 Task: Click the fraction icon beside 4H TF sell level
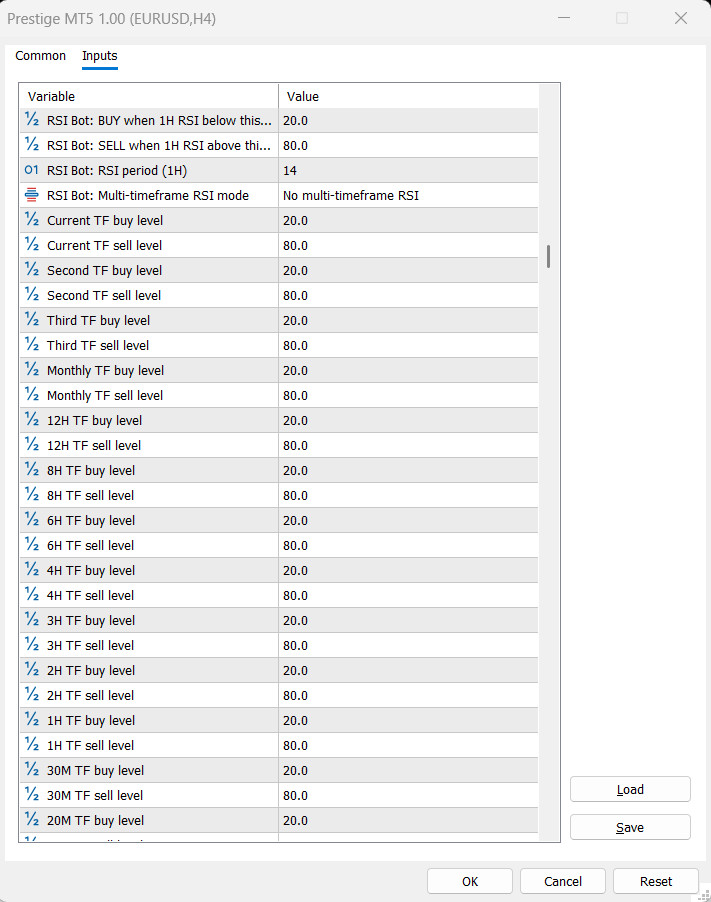[x=32, y=595]
